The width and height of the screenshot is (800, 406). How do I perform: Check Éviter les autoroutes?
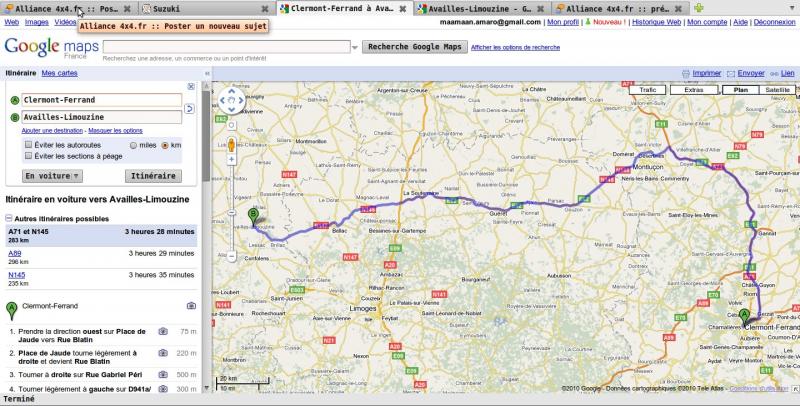pyautogui.click(x=29, y=145)
